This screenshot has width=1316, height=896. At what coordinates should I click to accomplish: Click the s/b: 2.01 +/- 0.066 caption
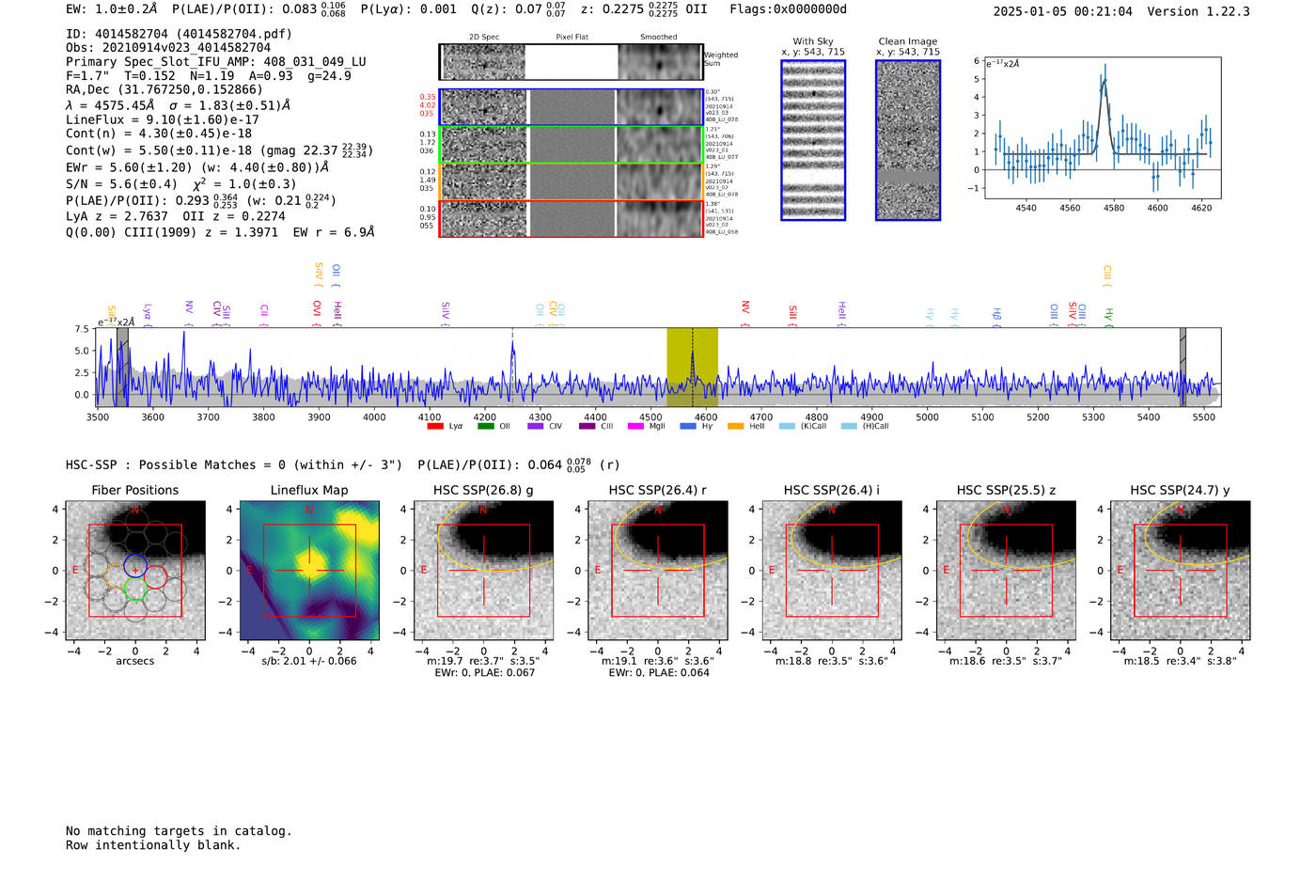click(x=309, y=661)
